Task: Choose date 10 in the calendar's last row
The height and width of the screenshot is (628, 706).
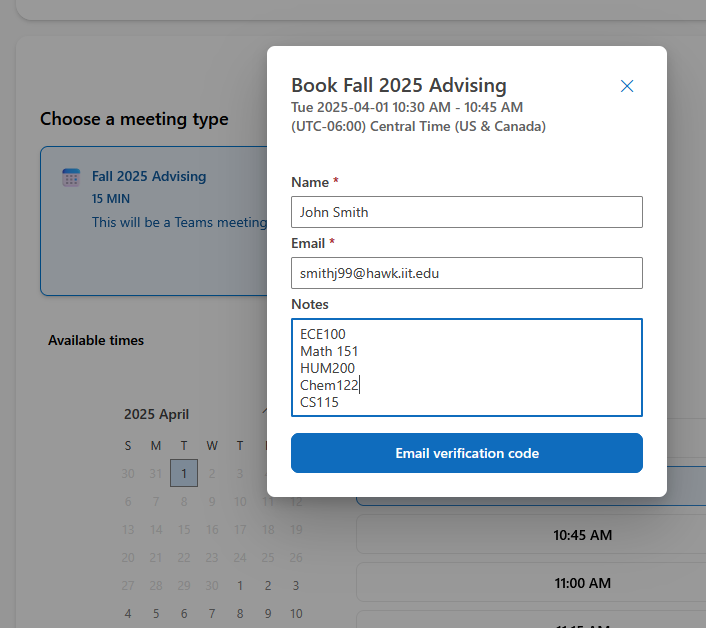Action: (296, 614)
